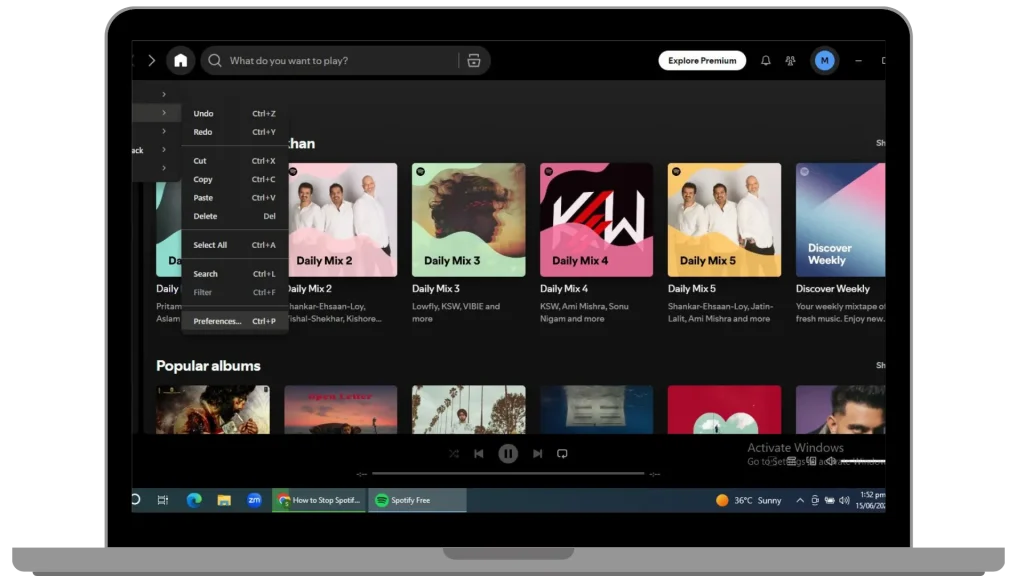Image resolution: width=1024 pixels, height=576 pixels.
Task: Choose Search menu entry with Ctrl+L
Action: point(234,274)
